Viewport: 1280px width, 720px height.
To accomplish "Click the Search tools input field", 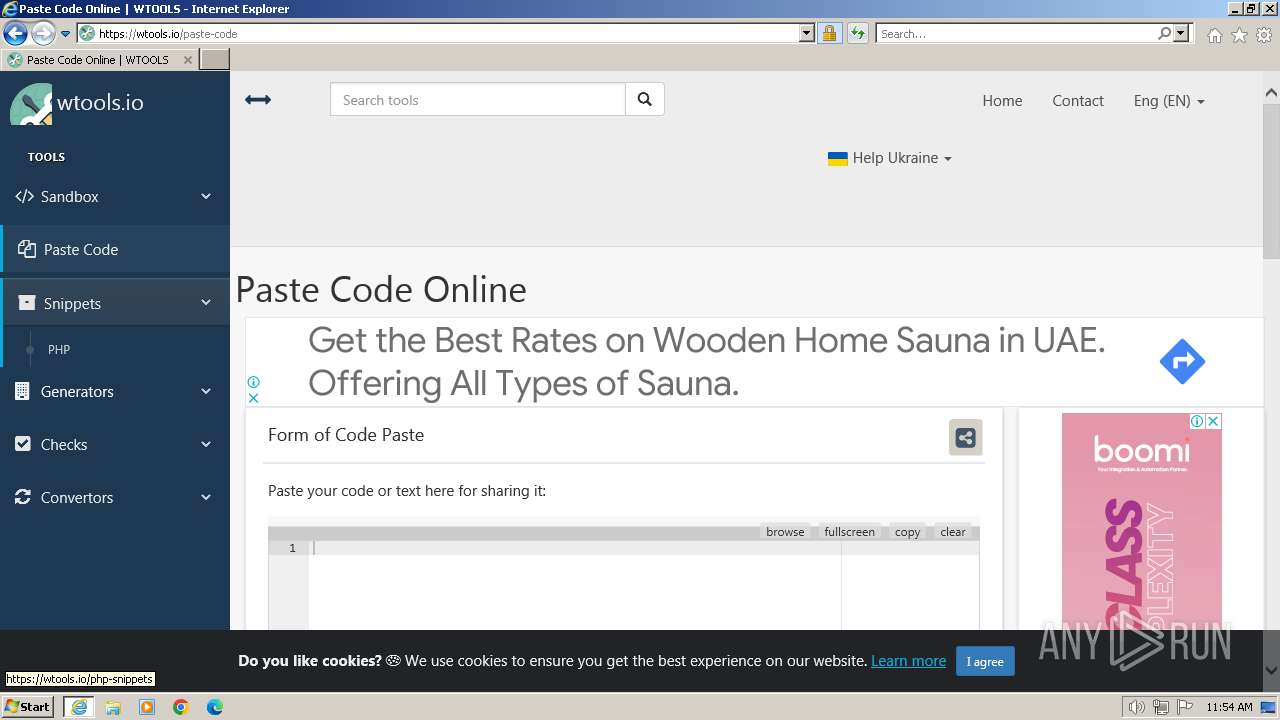I will (478, 100).
